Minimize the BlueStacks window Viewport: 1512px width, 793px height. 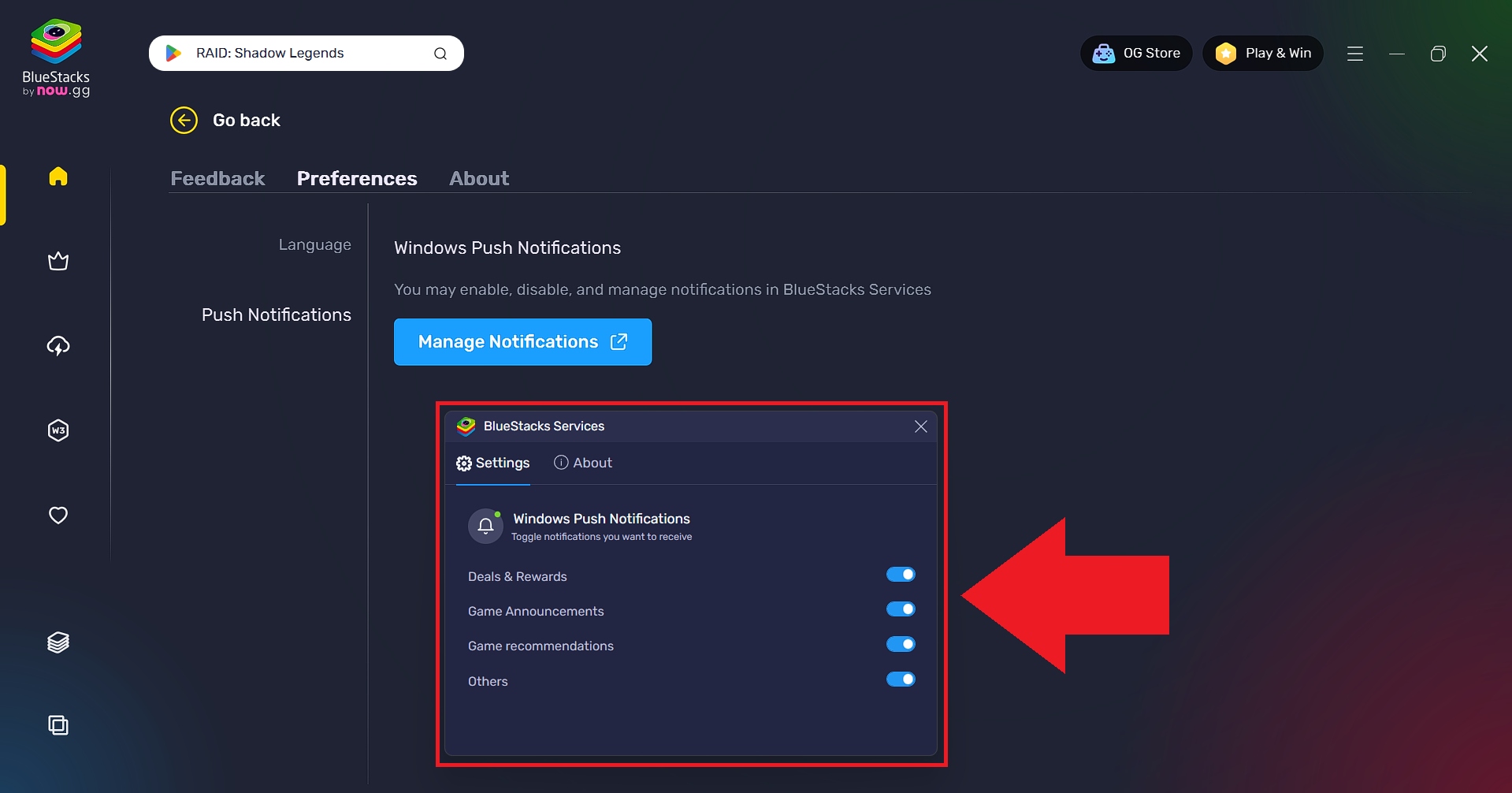coord(1397,54)
